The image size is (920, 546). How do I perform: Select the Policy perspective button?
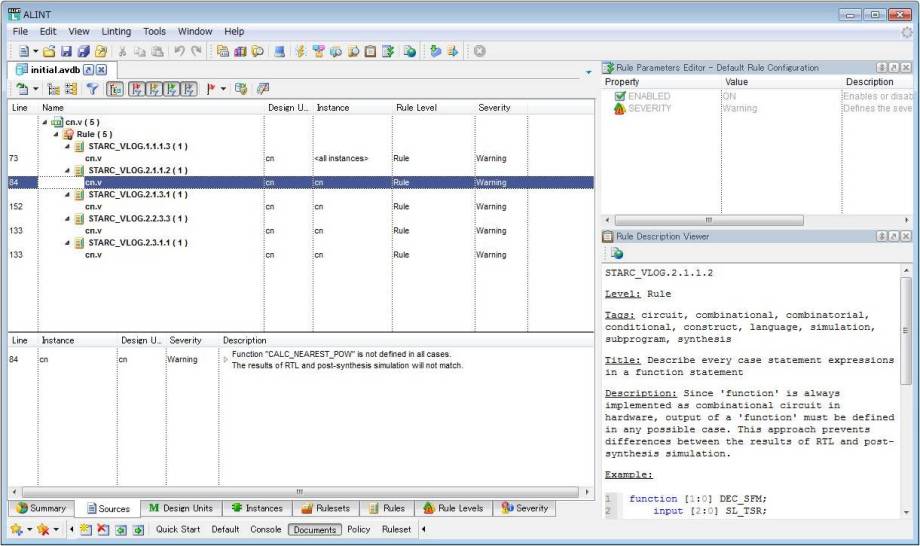pos(358,530)
